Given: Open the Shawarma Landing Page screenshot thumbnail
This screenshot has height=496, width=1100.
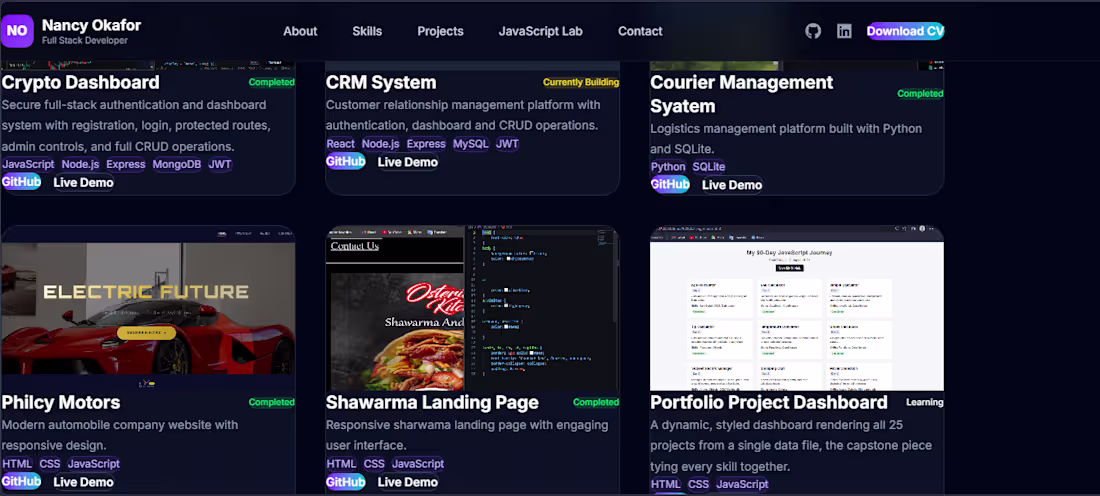Looking at the screenshot, I should pos(472,308).
